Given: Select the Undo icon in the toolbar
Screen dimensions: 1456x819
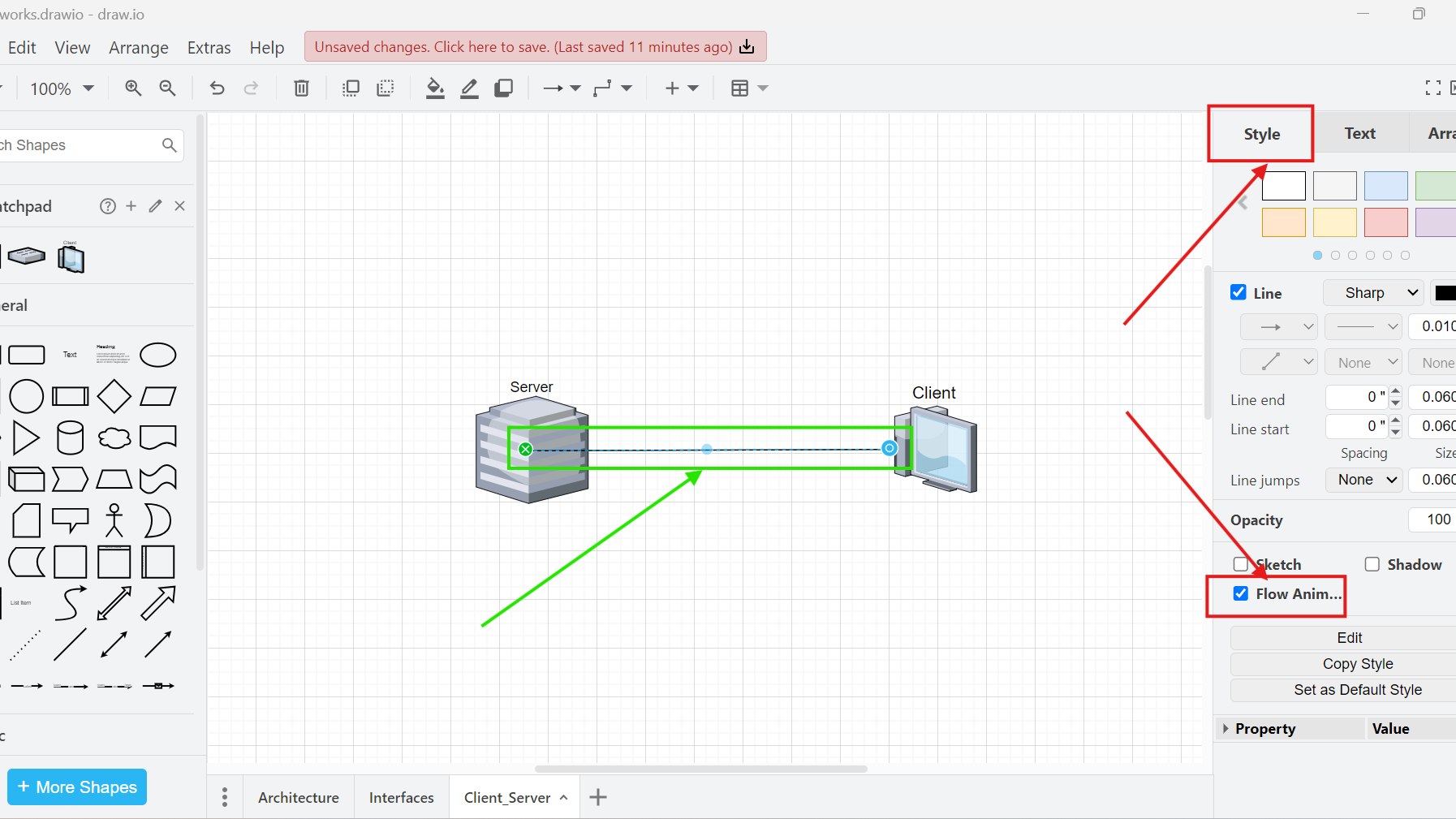Looking at the screenshot, I should point(216,88).
